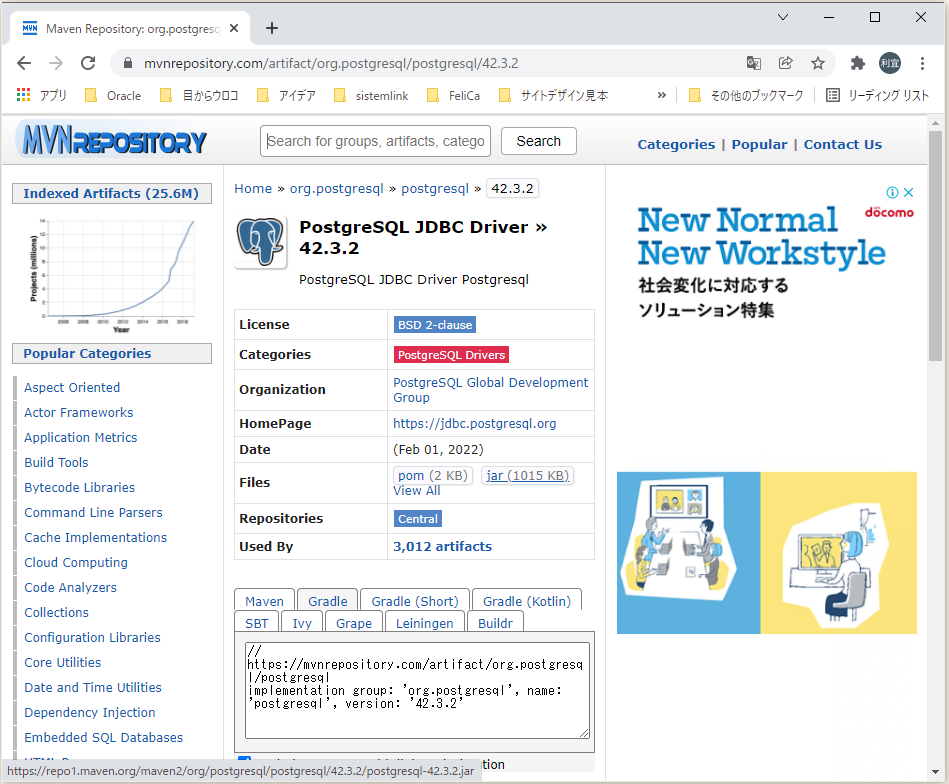This screenshot has height=784, width=949.
Task: Click the lock icon in address bar
Action: tap(126, 62)
